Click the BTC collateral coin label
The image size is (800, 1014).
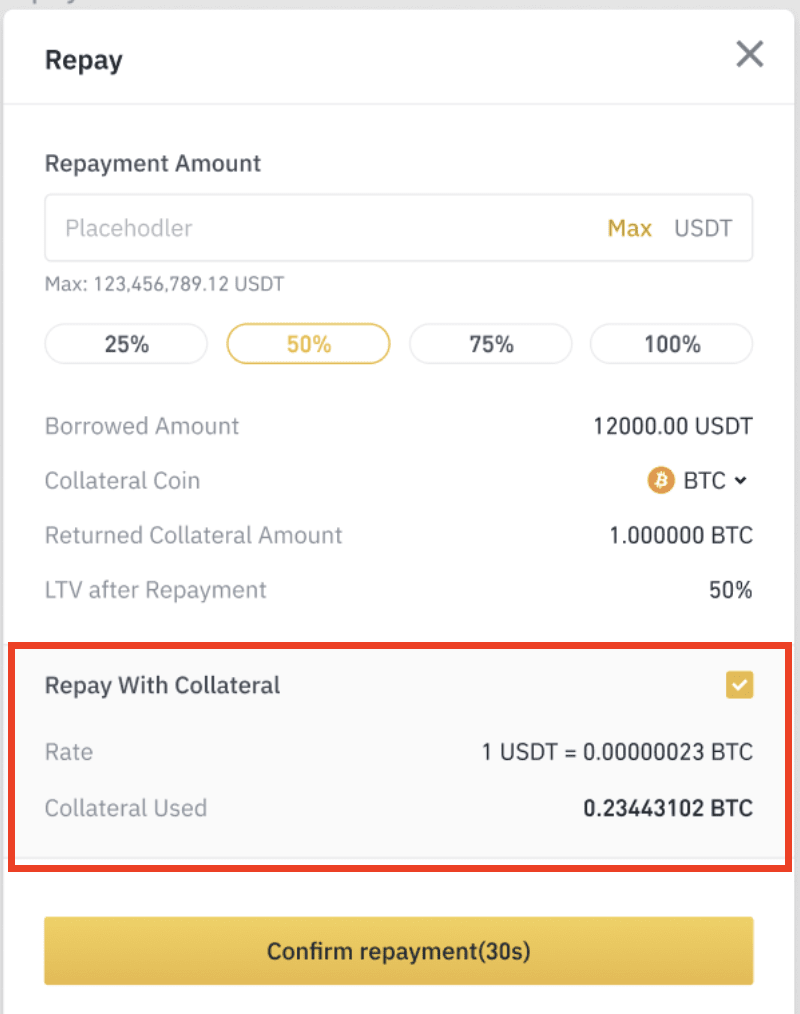704,480
